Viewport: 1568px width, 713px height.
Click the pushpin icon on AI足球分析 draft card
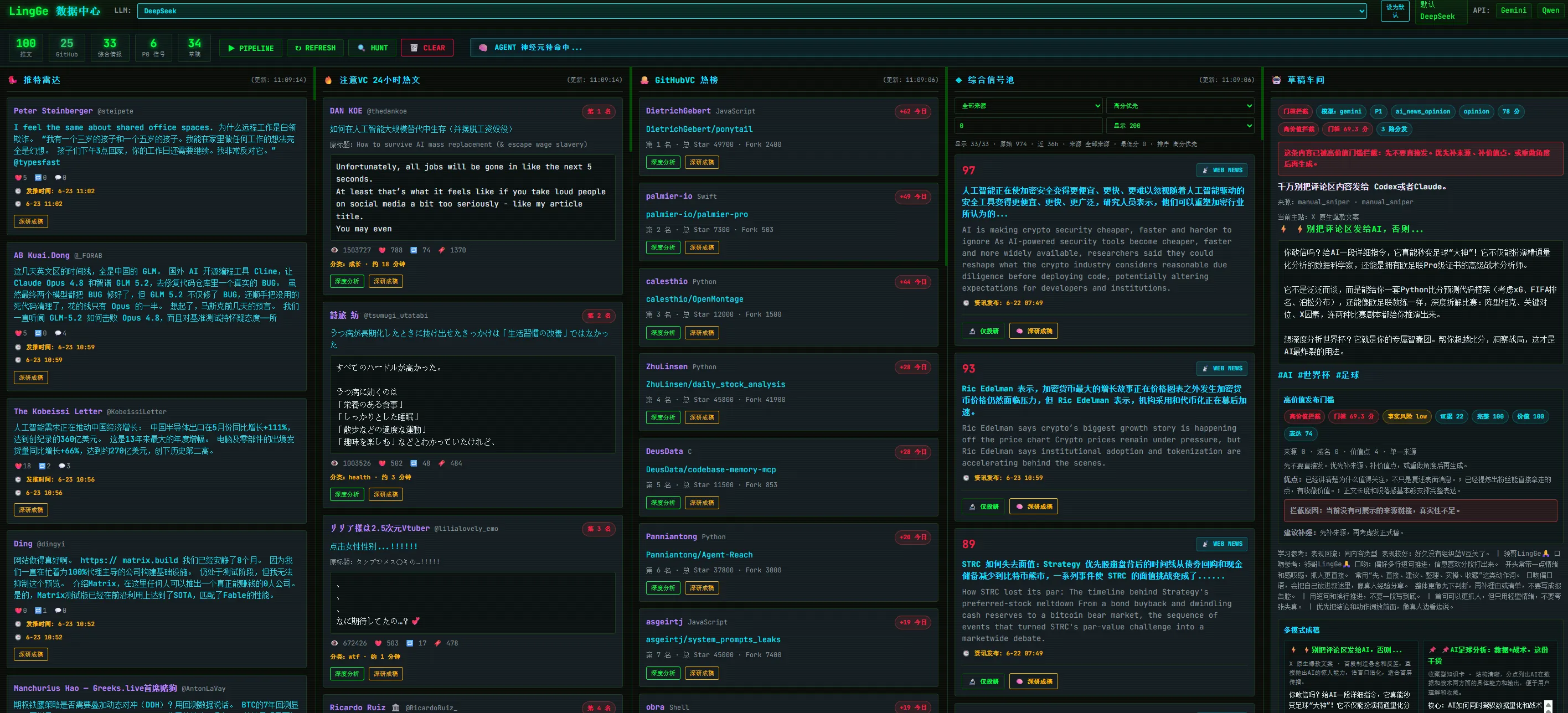coord(1432,650)
